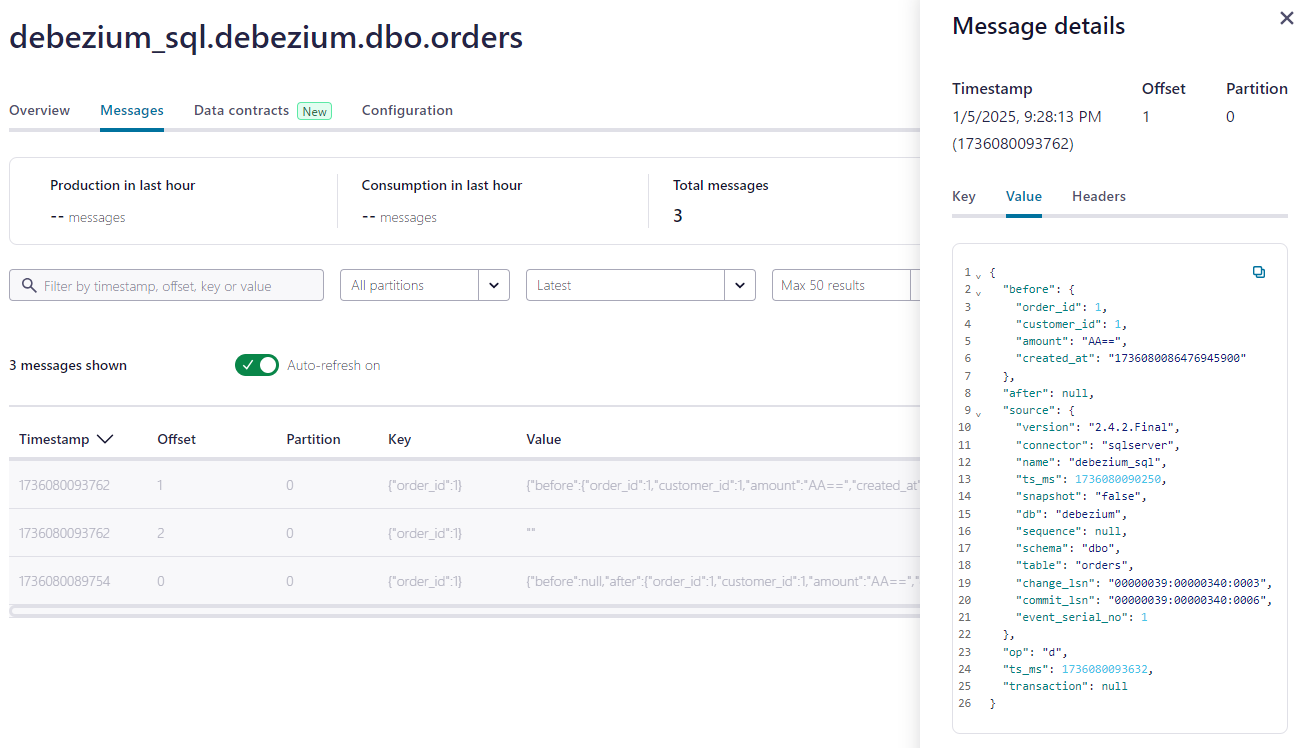Screen dimensions: 1303x748
Task: Focus the filter by timestamp input
Action: [167, 285]
